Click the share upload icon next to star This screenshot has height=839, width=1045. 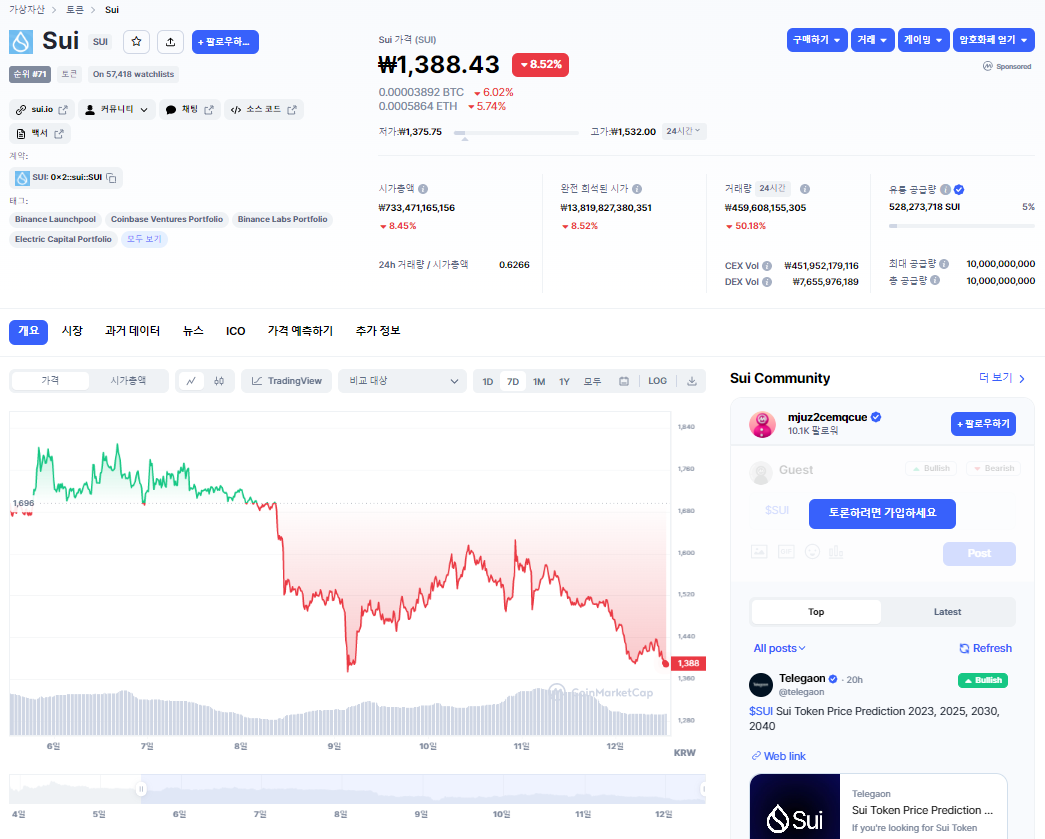click(x=171, y=41)
